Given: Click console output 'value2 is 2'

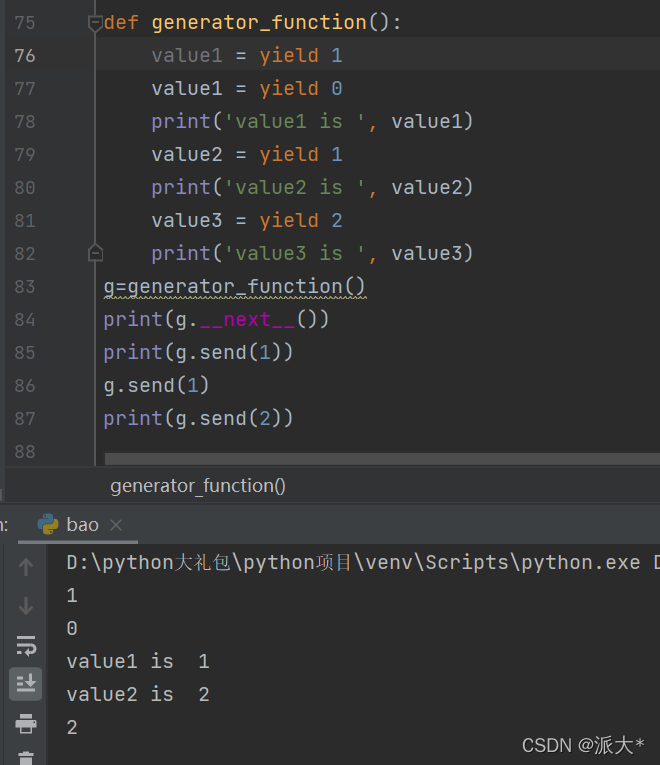Looking at the screenshot, I should [x=138, y=695].
